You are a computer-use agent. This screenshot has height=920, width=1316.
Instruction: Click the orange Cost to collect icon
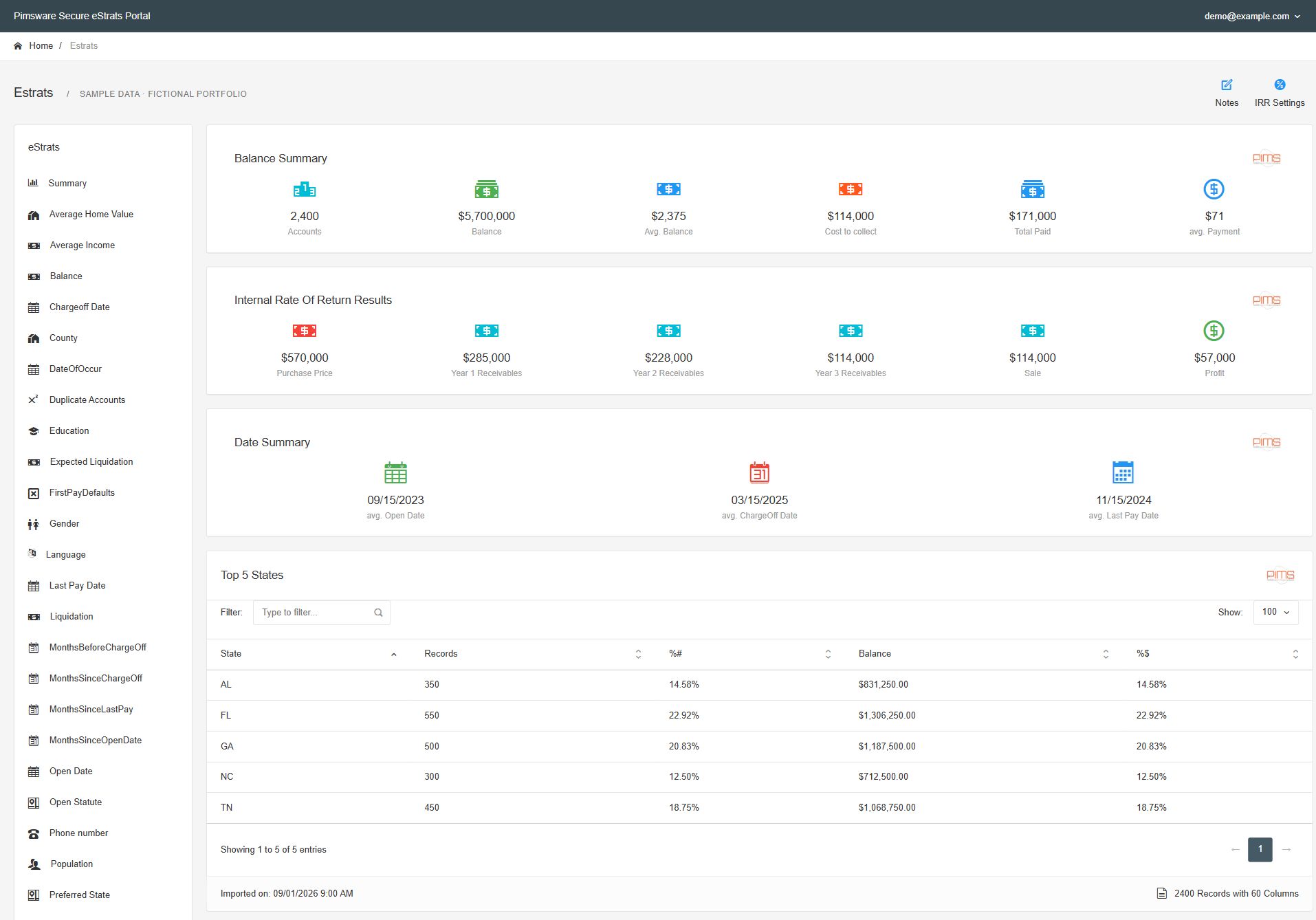point(851,189)
